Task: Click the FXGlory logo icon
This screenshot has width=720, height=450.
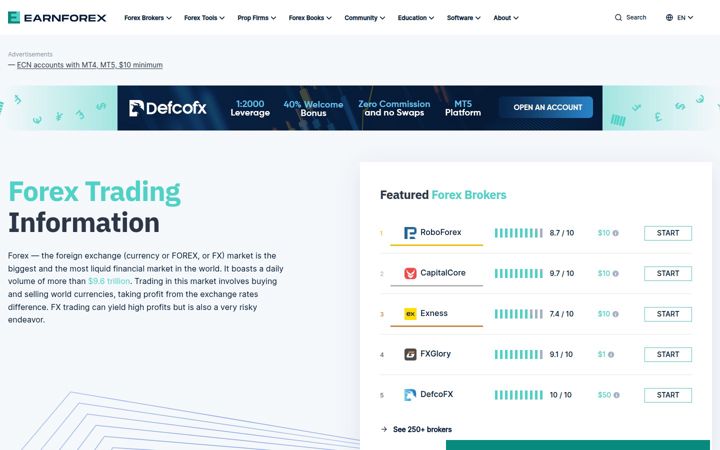Action: [x=410, y=354]
